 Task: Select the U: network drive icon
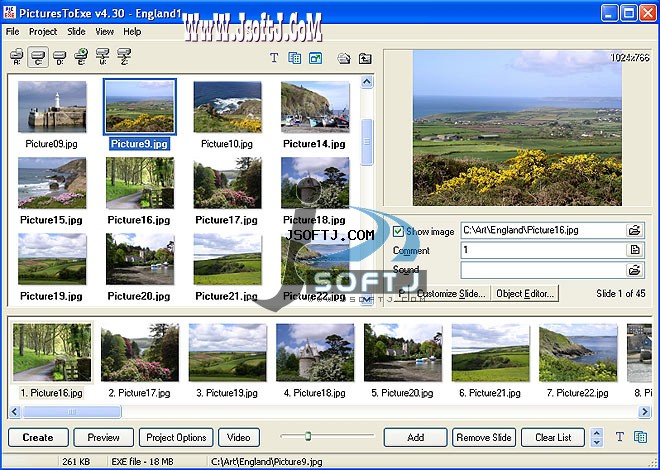coord(102,56)
